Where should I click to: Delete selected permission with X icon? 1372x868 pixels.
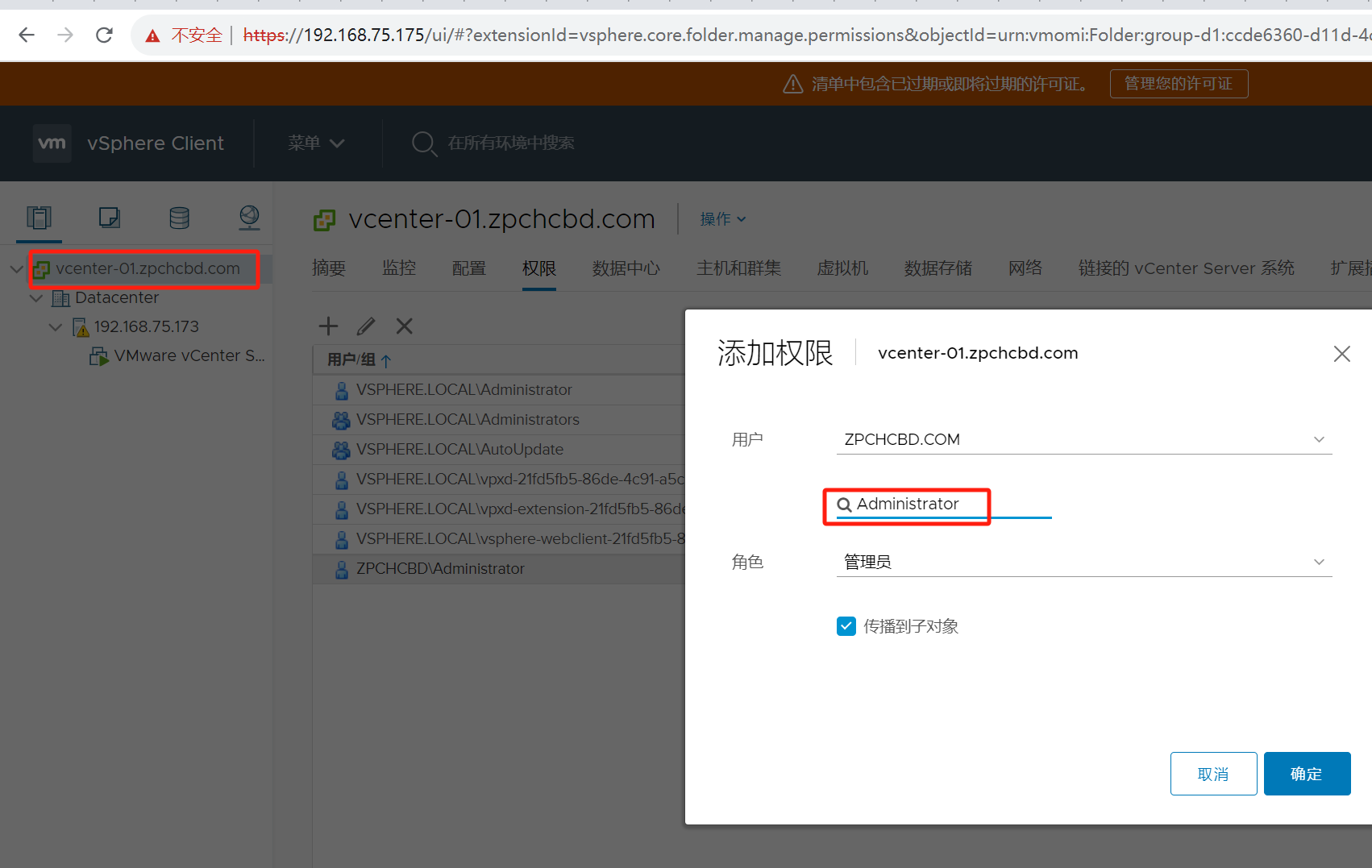pos(405,326)
